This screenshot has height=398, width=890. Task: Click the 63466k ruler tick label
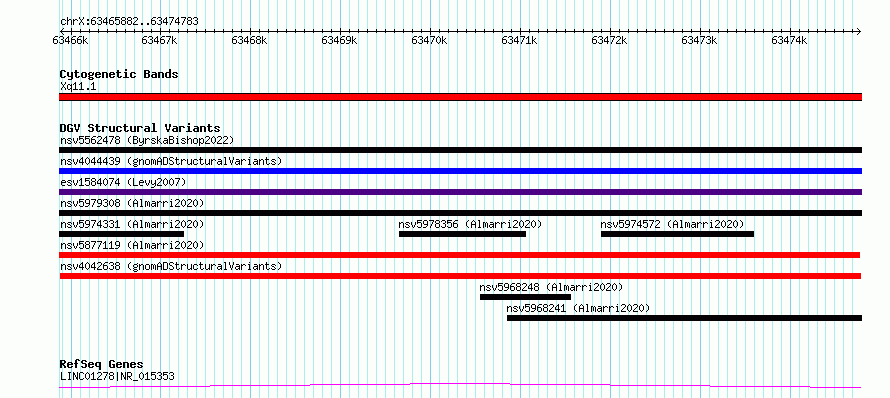70,40
